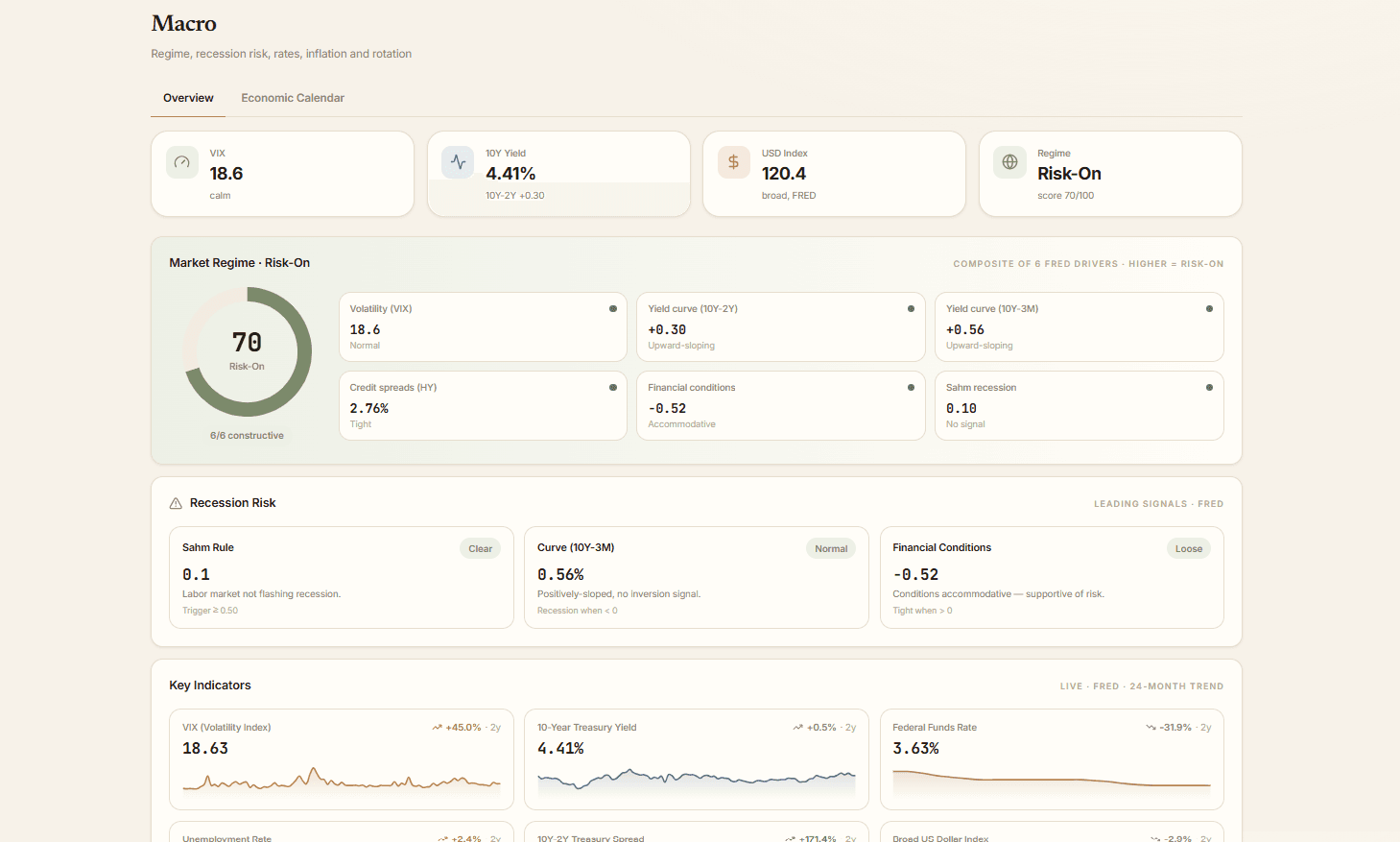Click the +0.56 value in Yield curve (10Y-3M)

(965, 329)
